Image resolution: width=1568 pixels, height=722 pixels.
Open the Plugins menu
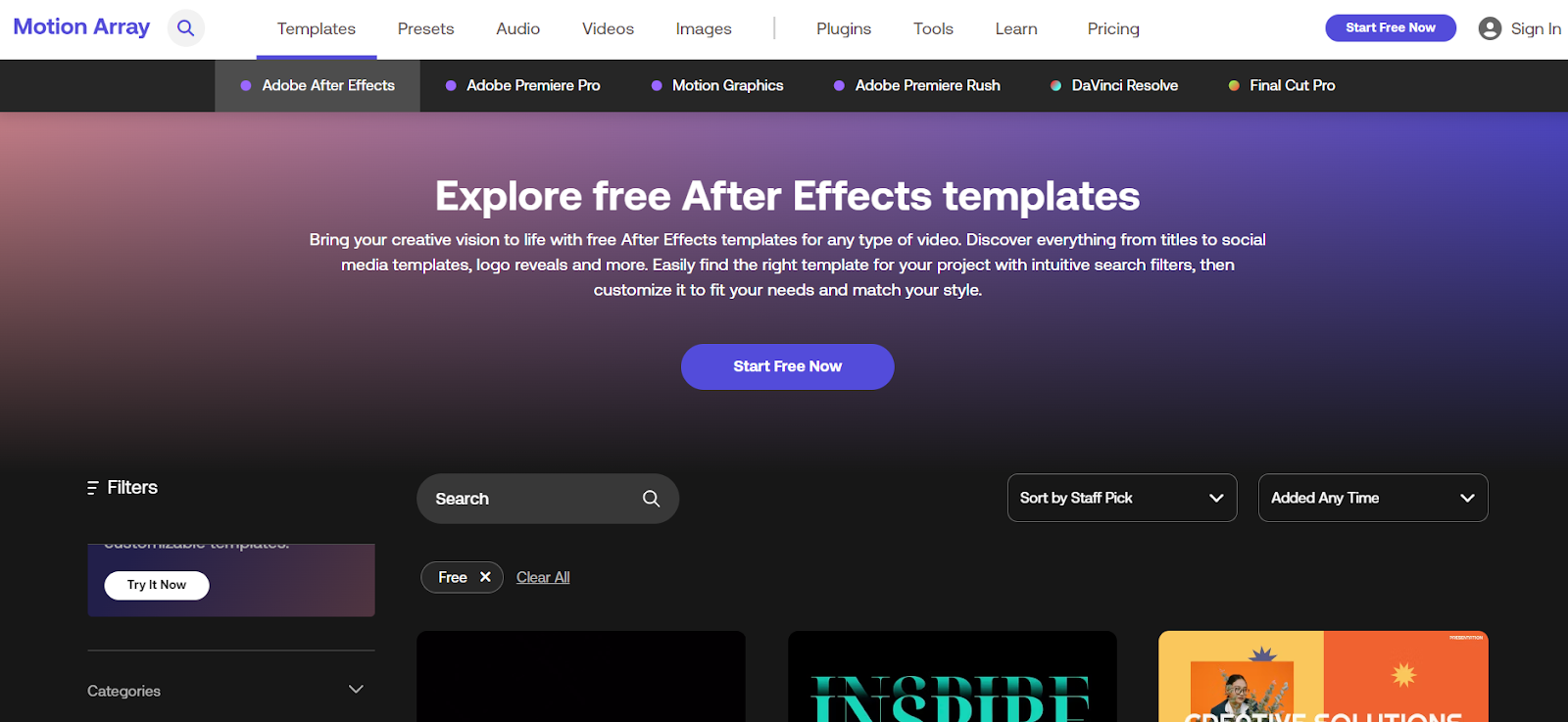pos(844,29)
